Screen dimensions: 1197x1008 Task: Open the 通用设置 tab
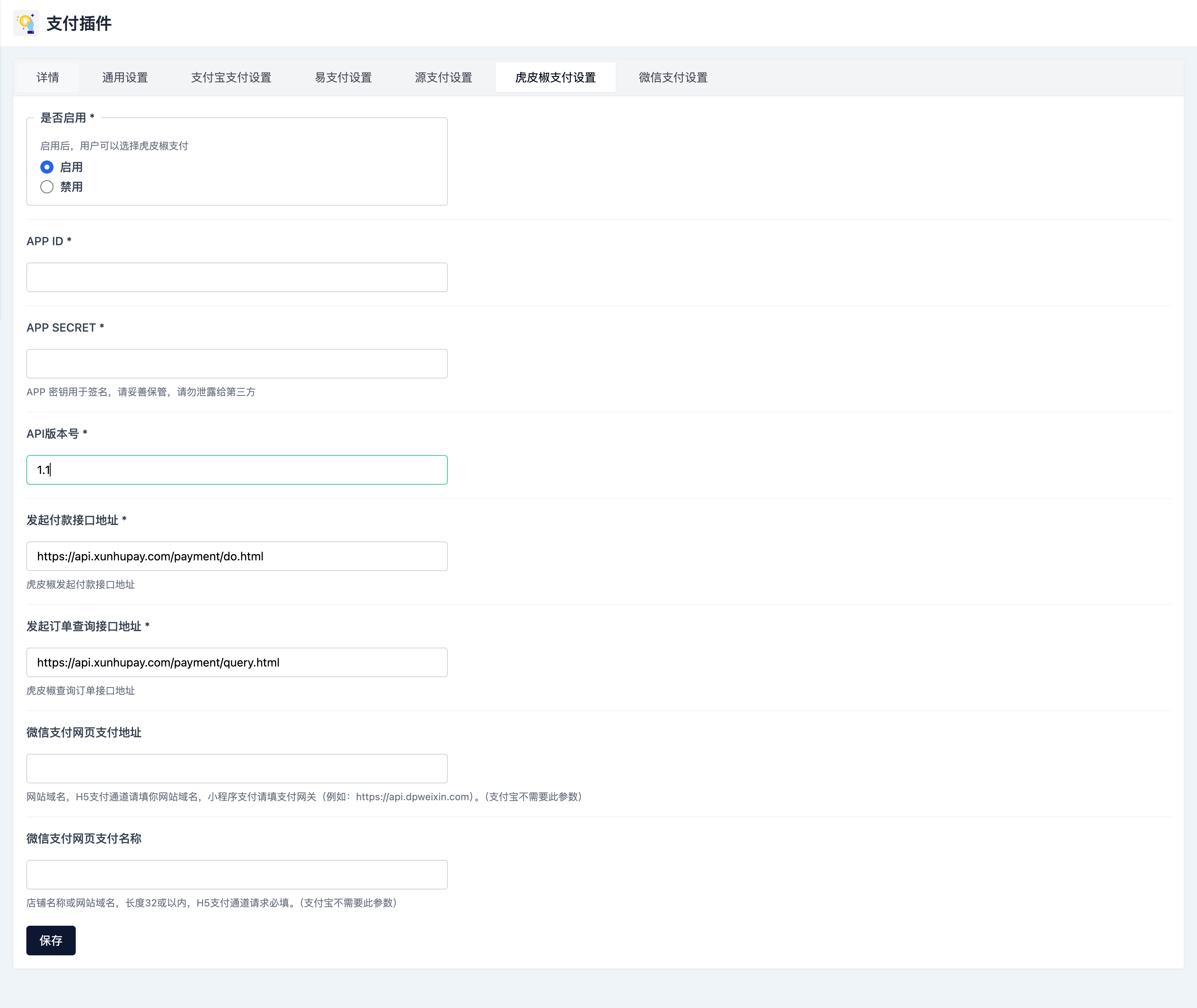[x=125, y=77]
